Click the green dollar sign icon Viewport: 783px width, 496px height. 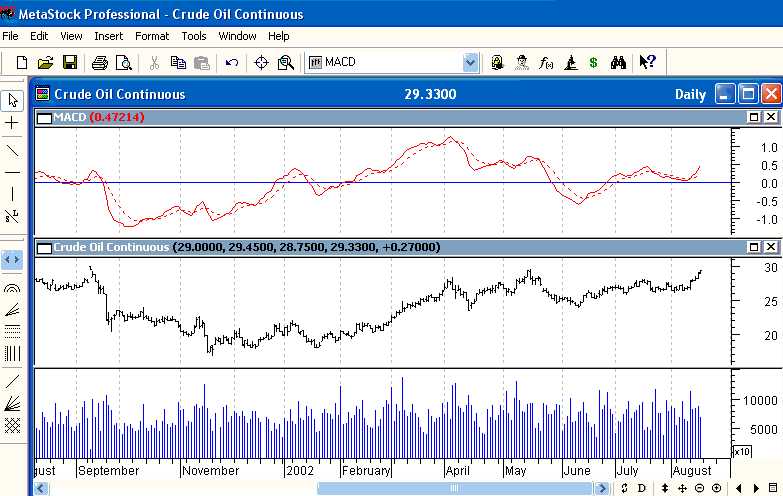point(593,63)
